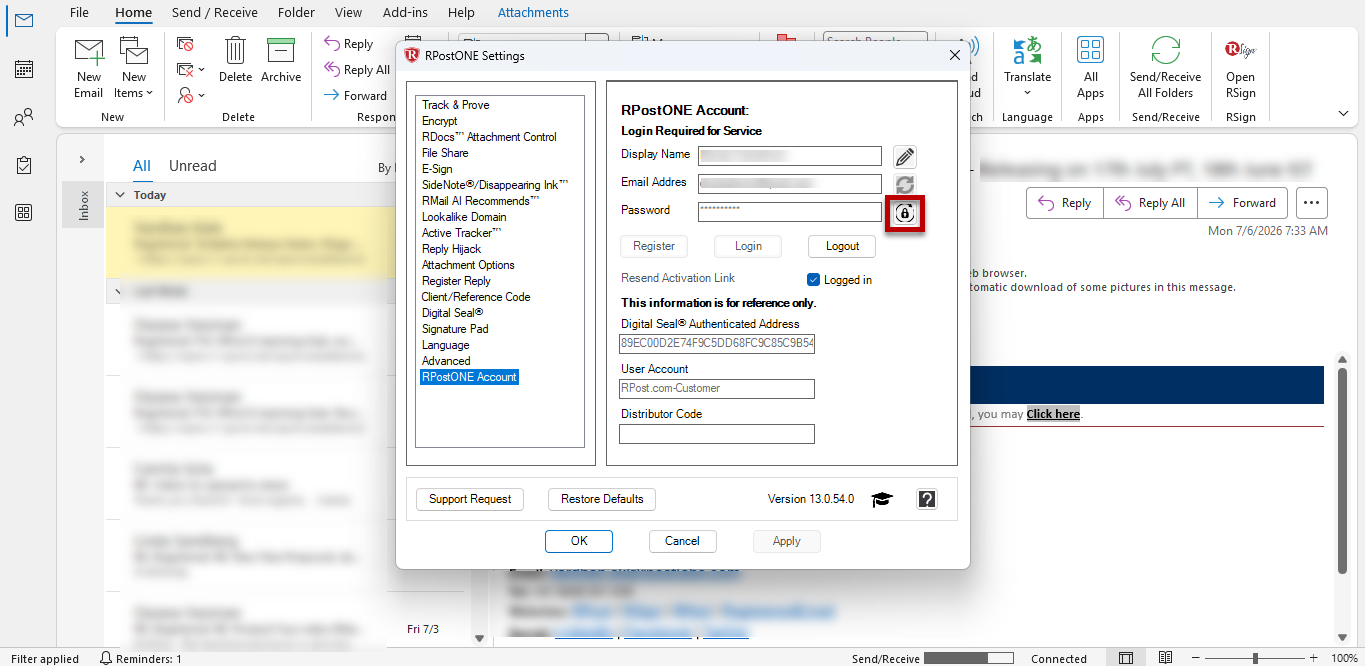1365x666 pixels.
Task: Switch to the Unread messages filter
Action: click(193, 166)
